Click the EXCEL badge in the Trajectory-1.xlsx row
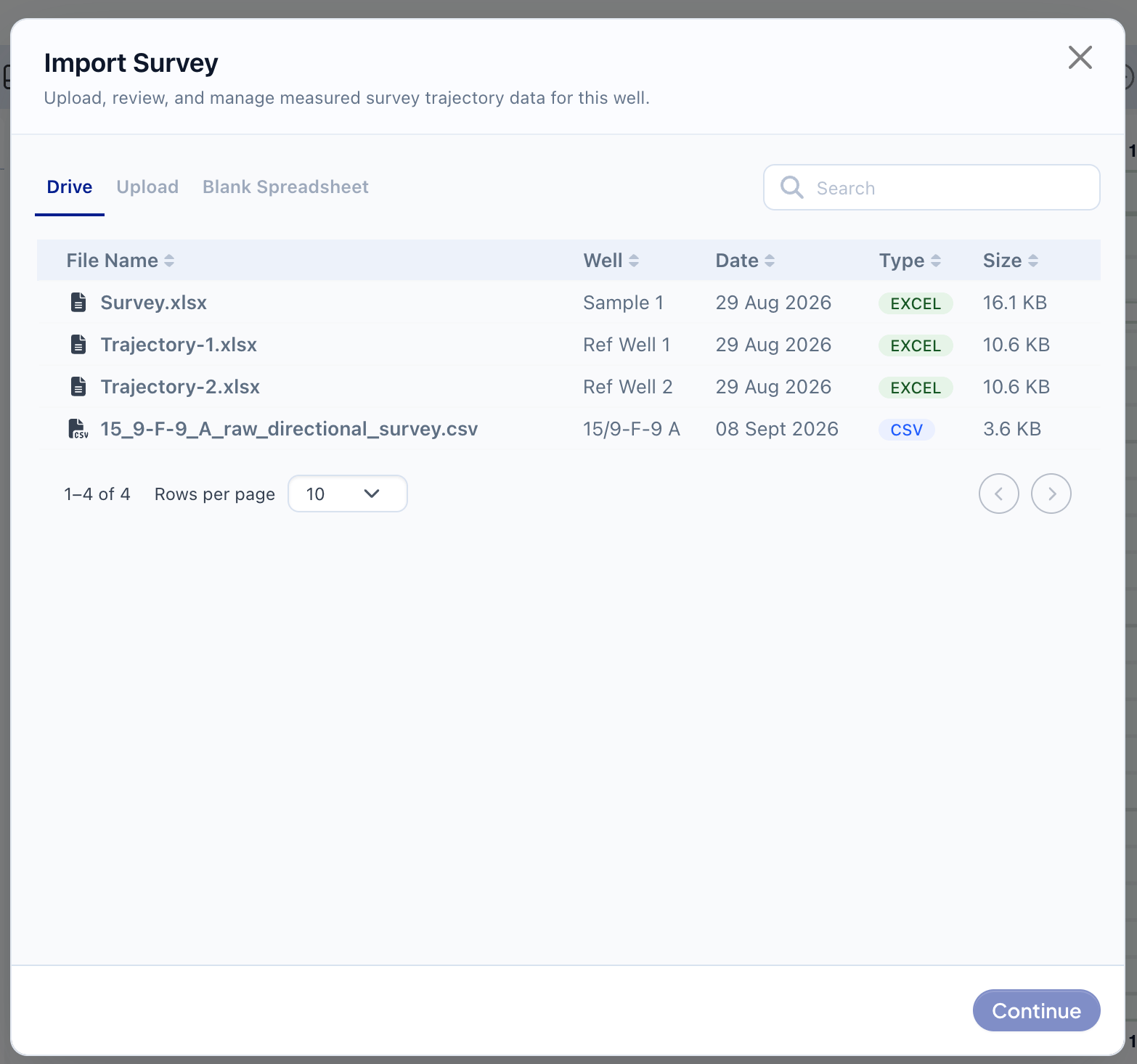The image size is (1137, 1064). pos(916,345)
